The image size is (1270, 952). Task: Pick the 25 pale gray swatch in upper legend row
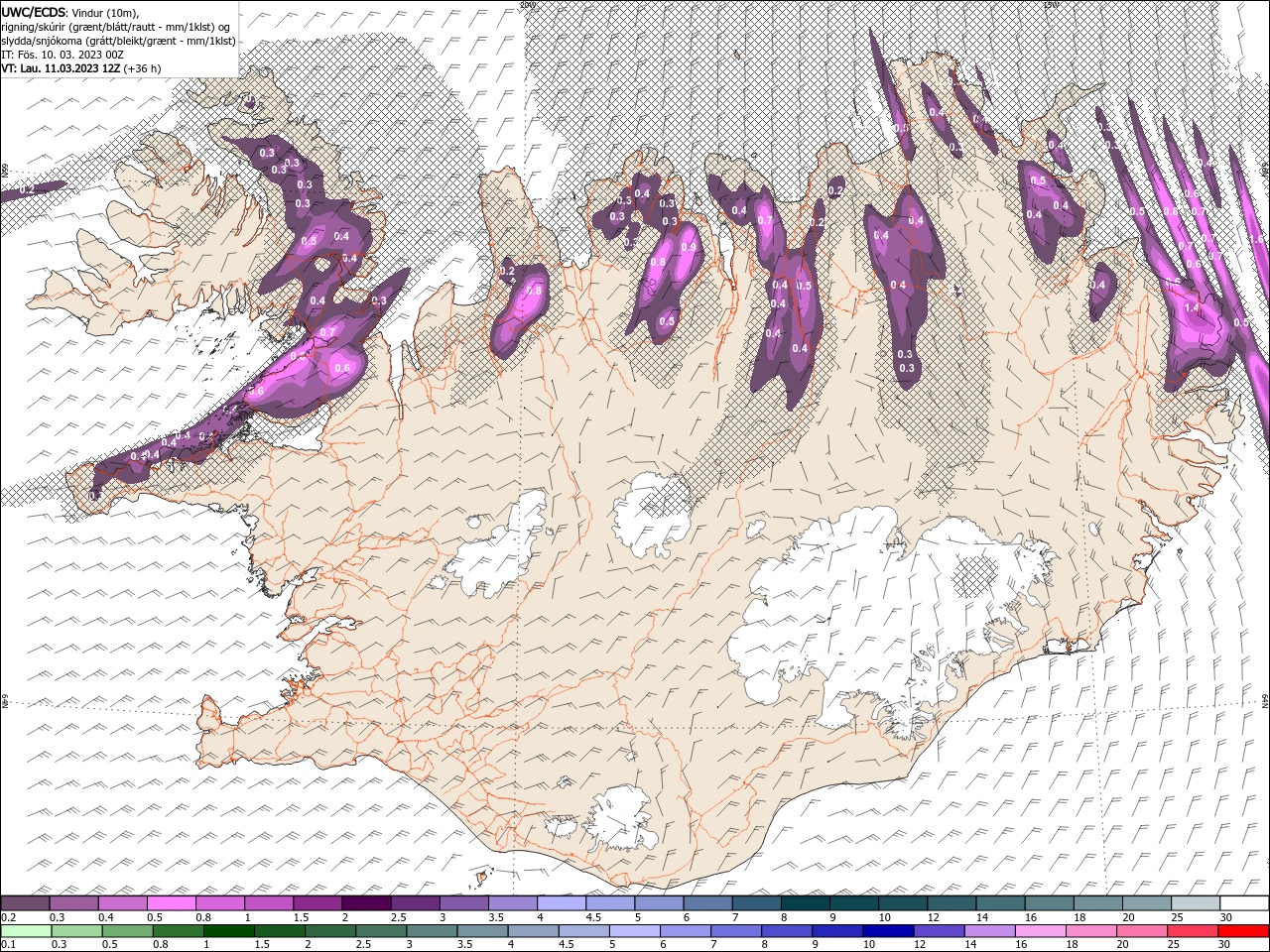(1195, 903)
